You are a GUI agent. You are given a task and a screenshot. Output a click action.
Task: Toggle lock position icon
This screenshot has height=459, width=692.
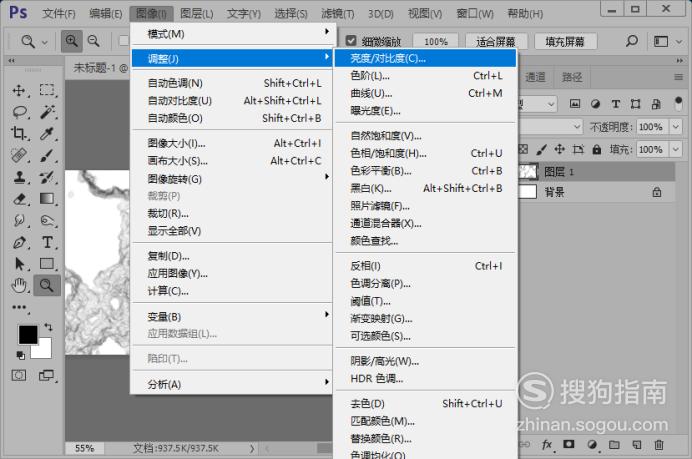coord(560,149)
